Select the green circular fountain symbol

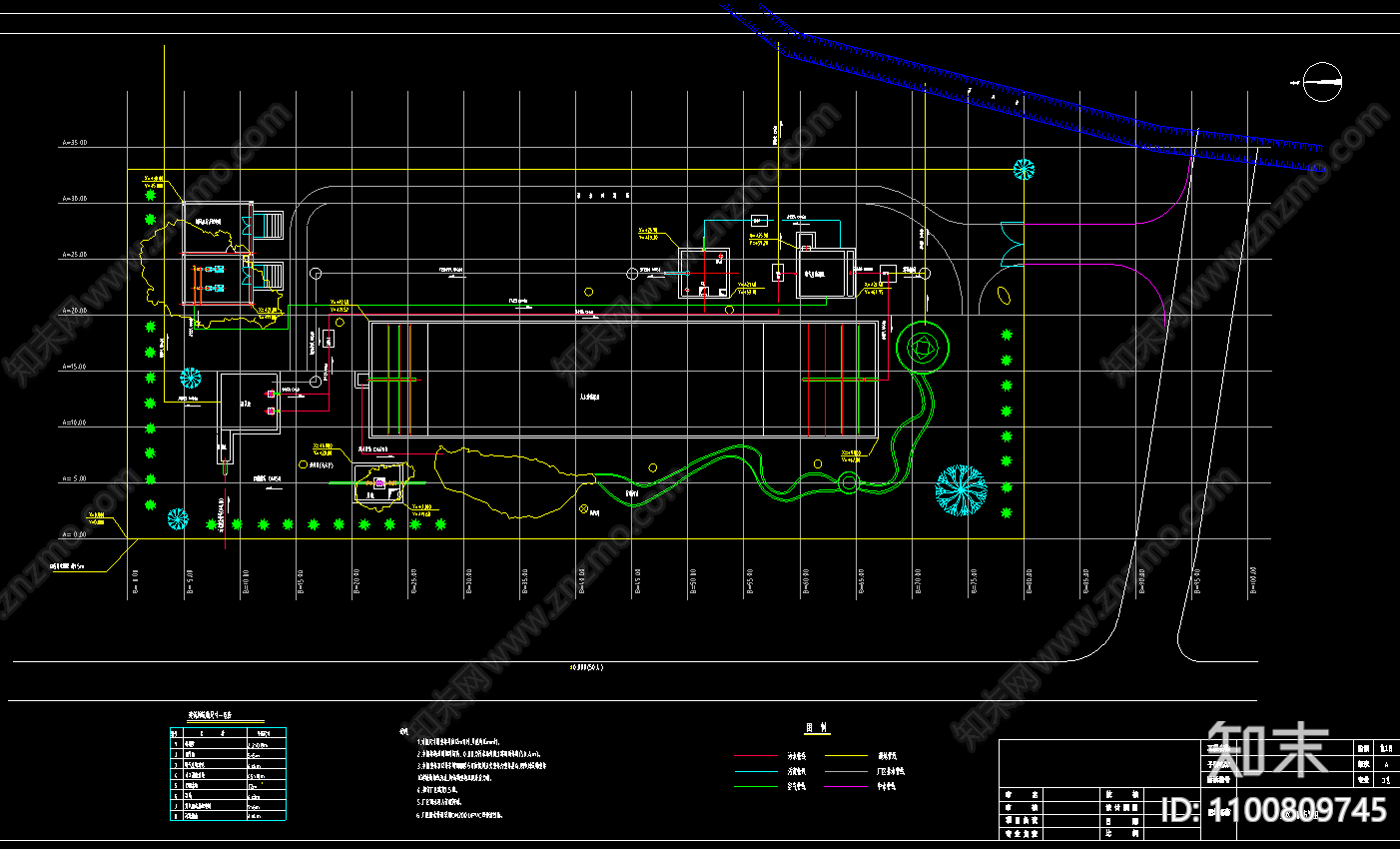(x=923, y=348)
